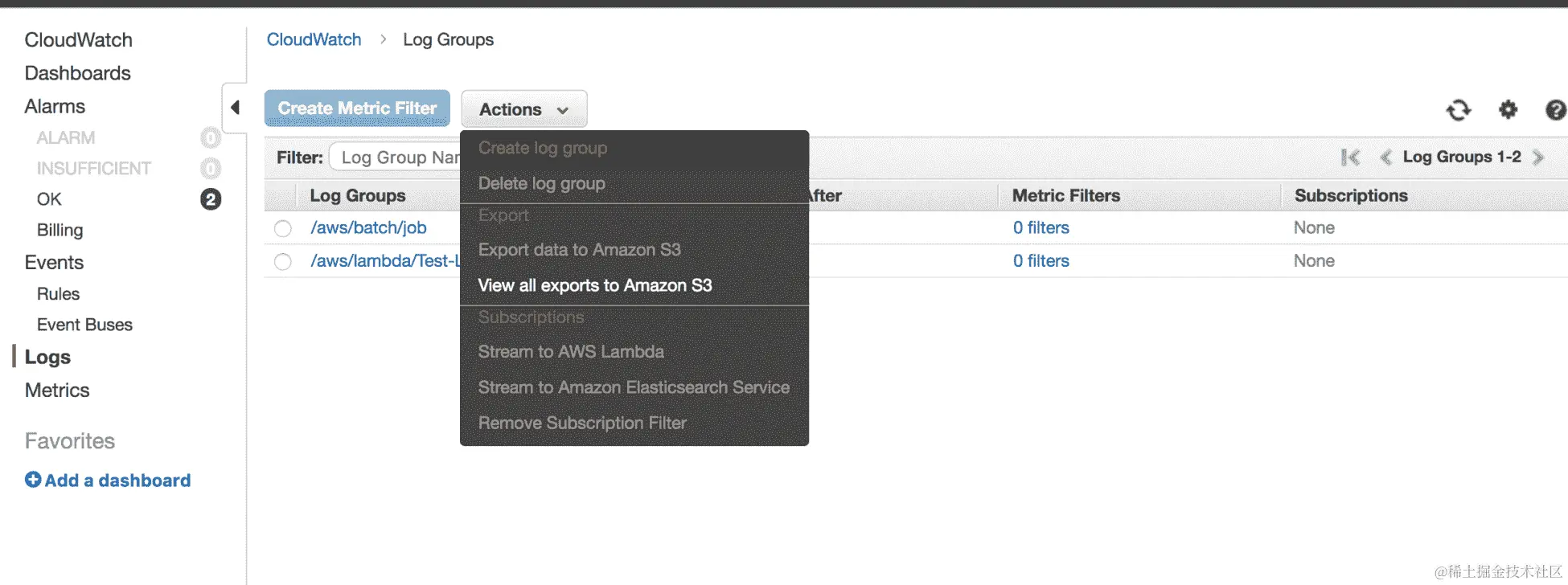Click Subscriptions value None for the lambda row

tap(1314, 260)
